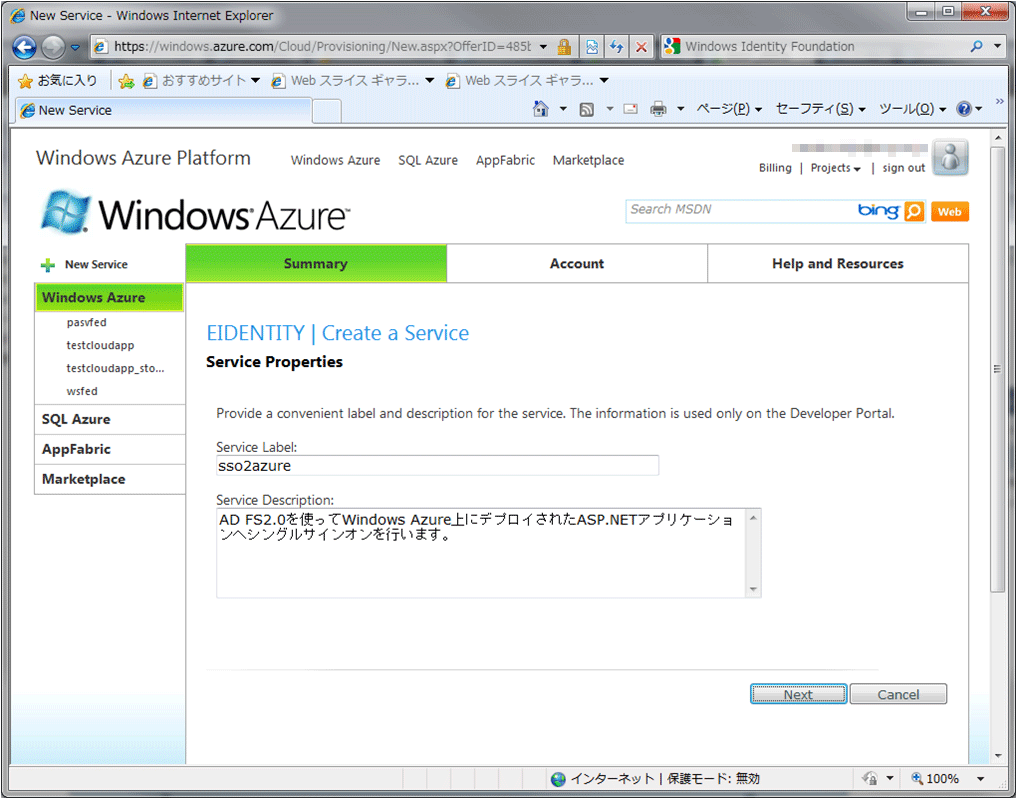Click the status bar privacy icon
1017x799 pixels.
click(870, 778)
